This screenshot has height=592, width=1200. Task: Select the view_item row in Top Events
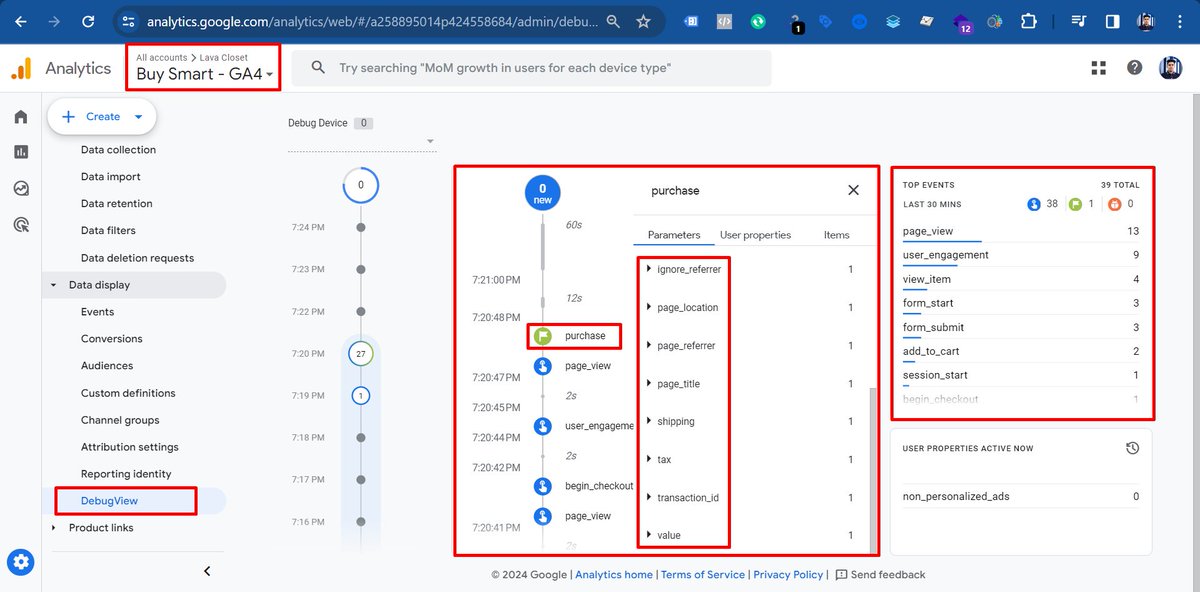pos(1021,280)
